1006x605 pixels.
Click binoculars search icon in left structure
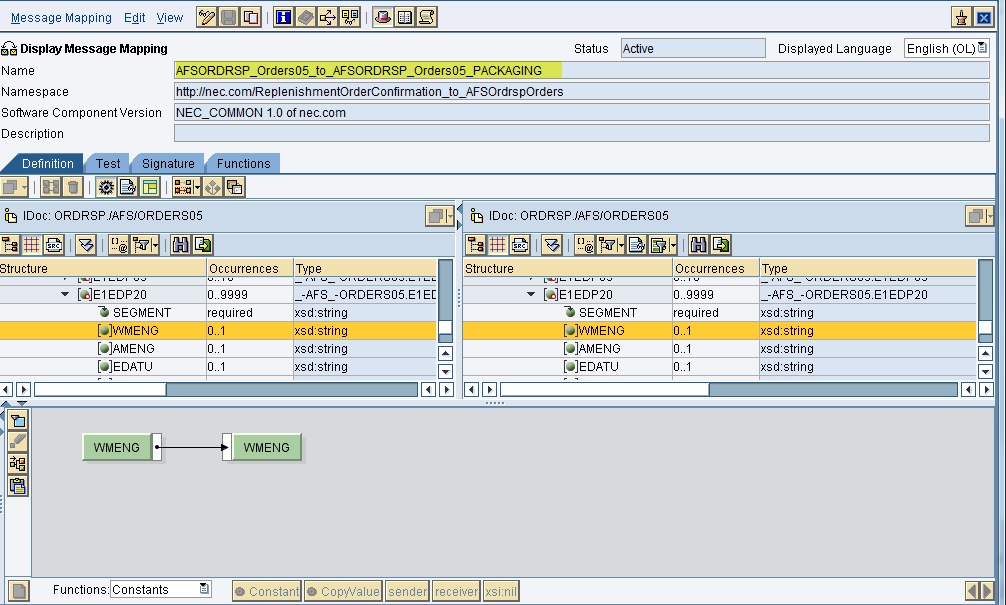coord(181,245)
